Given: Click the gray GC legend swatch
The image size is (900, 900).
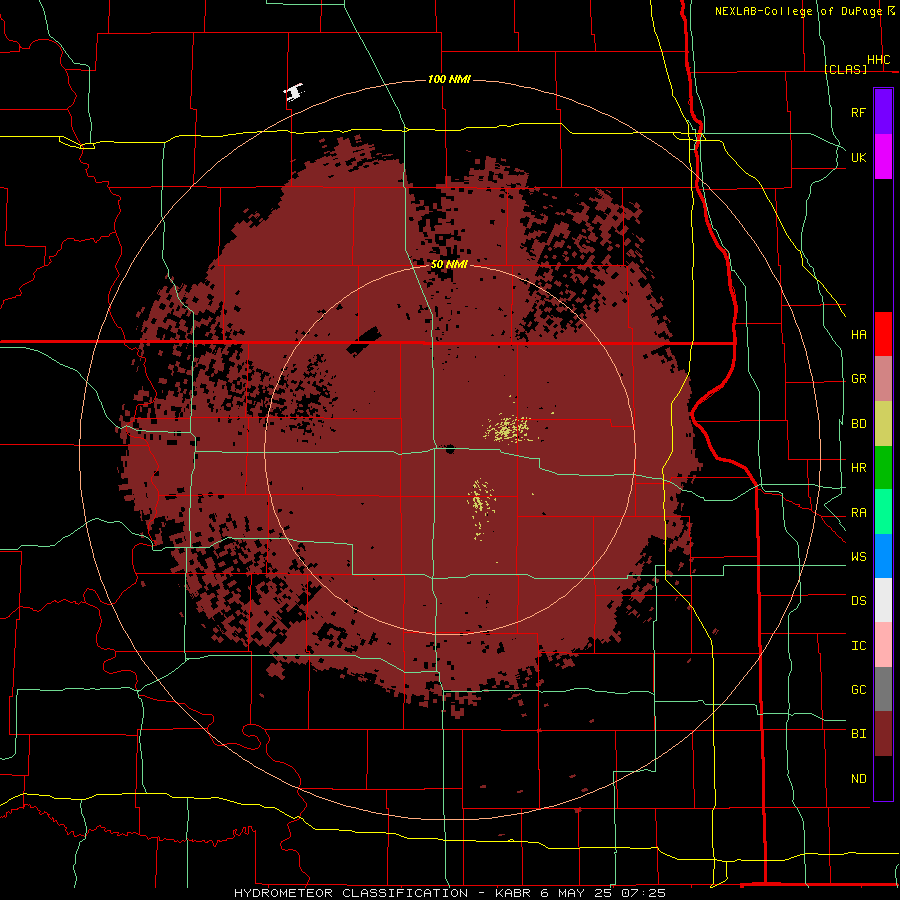Looking at the screenshot, I should click(883, 689).
